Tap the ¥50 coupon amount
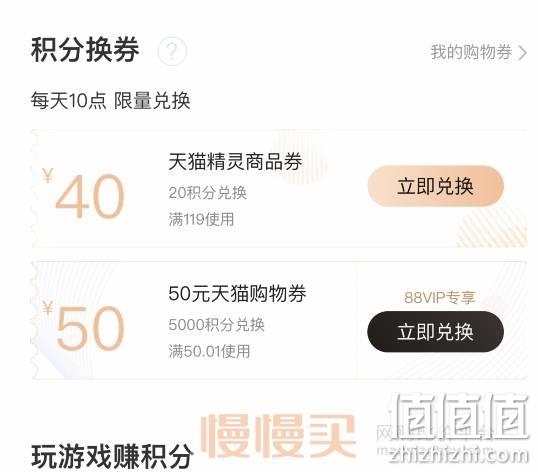The image size is (538, 472). point(83,326)
